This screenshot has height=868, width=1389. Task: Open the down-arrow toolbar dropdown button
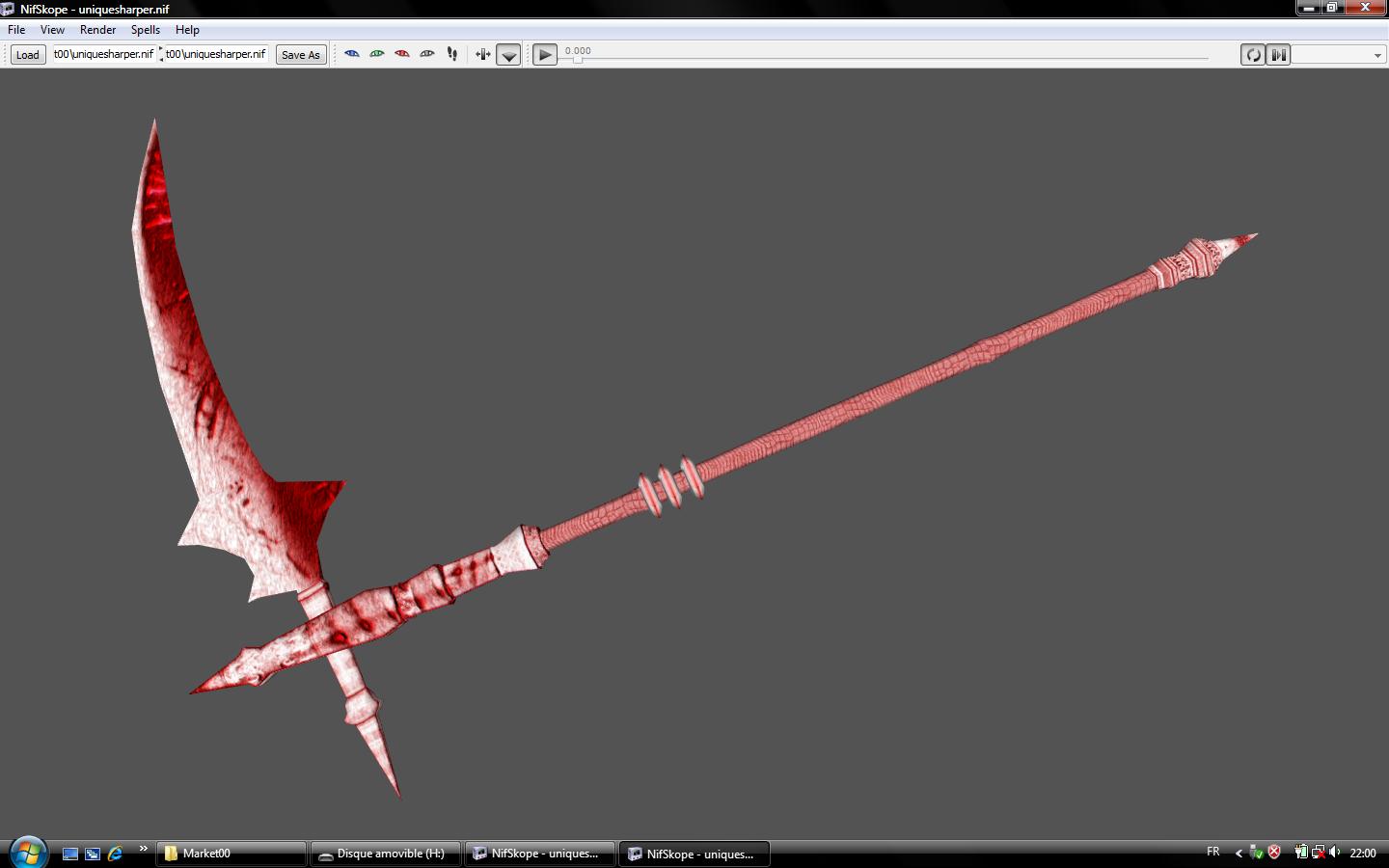[x=508, y=55]
